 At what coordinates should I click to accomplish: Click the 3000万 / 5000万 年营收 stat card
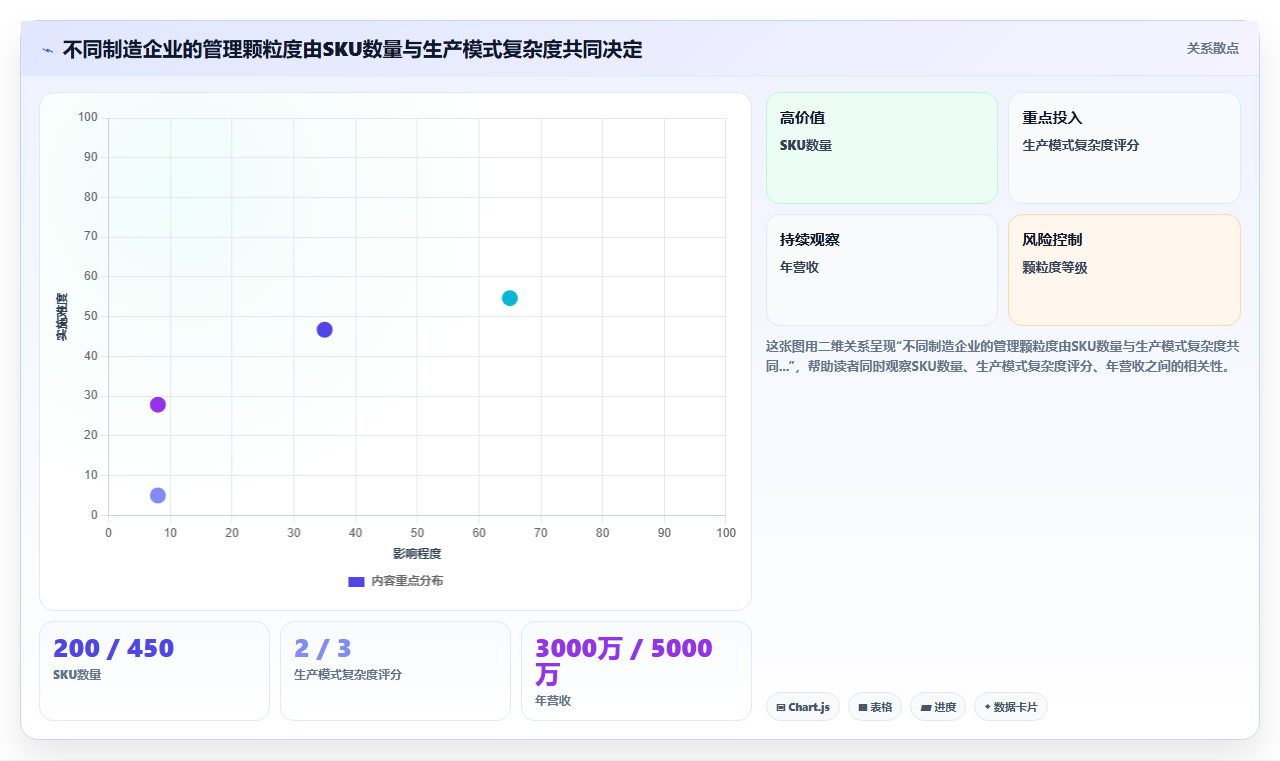636,671
